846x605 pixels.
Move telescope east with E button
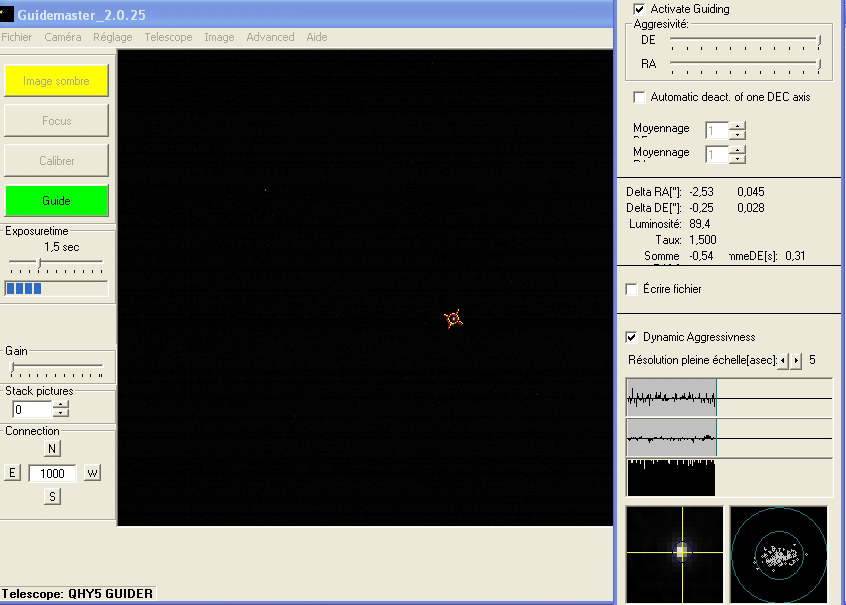(x=12, y=473)
